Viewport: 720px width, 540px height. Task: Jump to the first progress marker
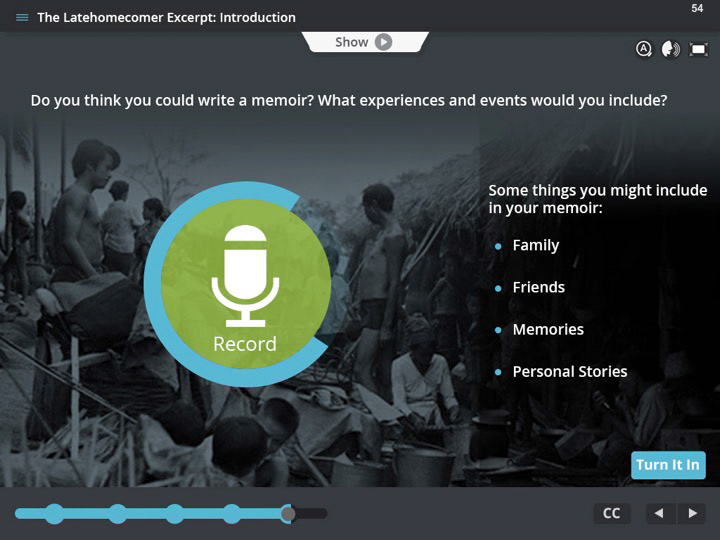coord(55,513)
